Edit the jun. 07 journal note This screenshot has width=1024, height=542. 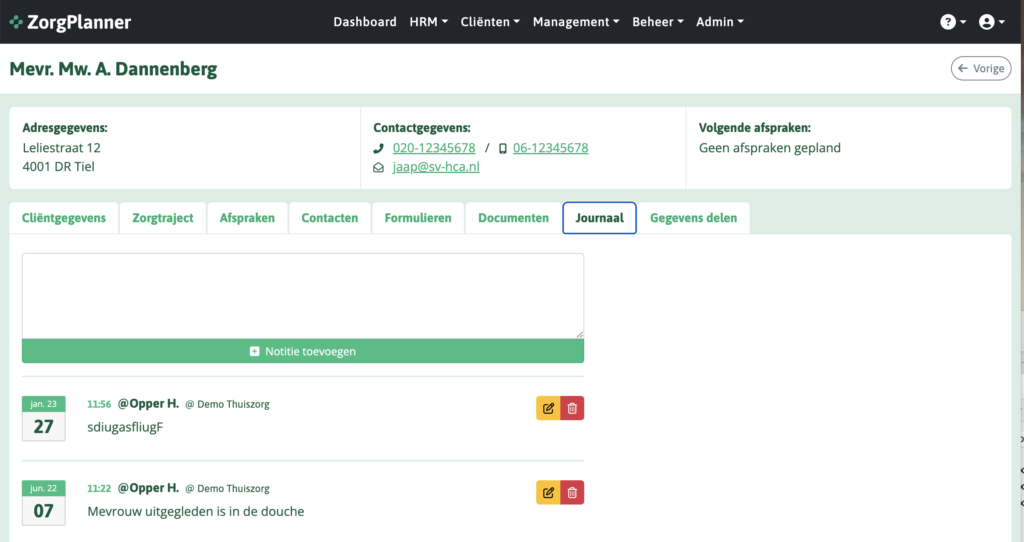548,492
